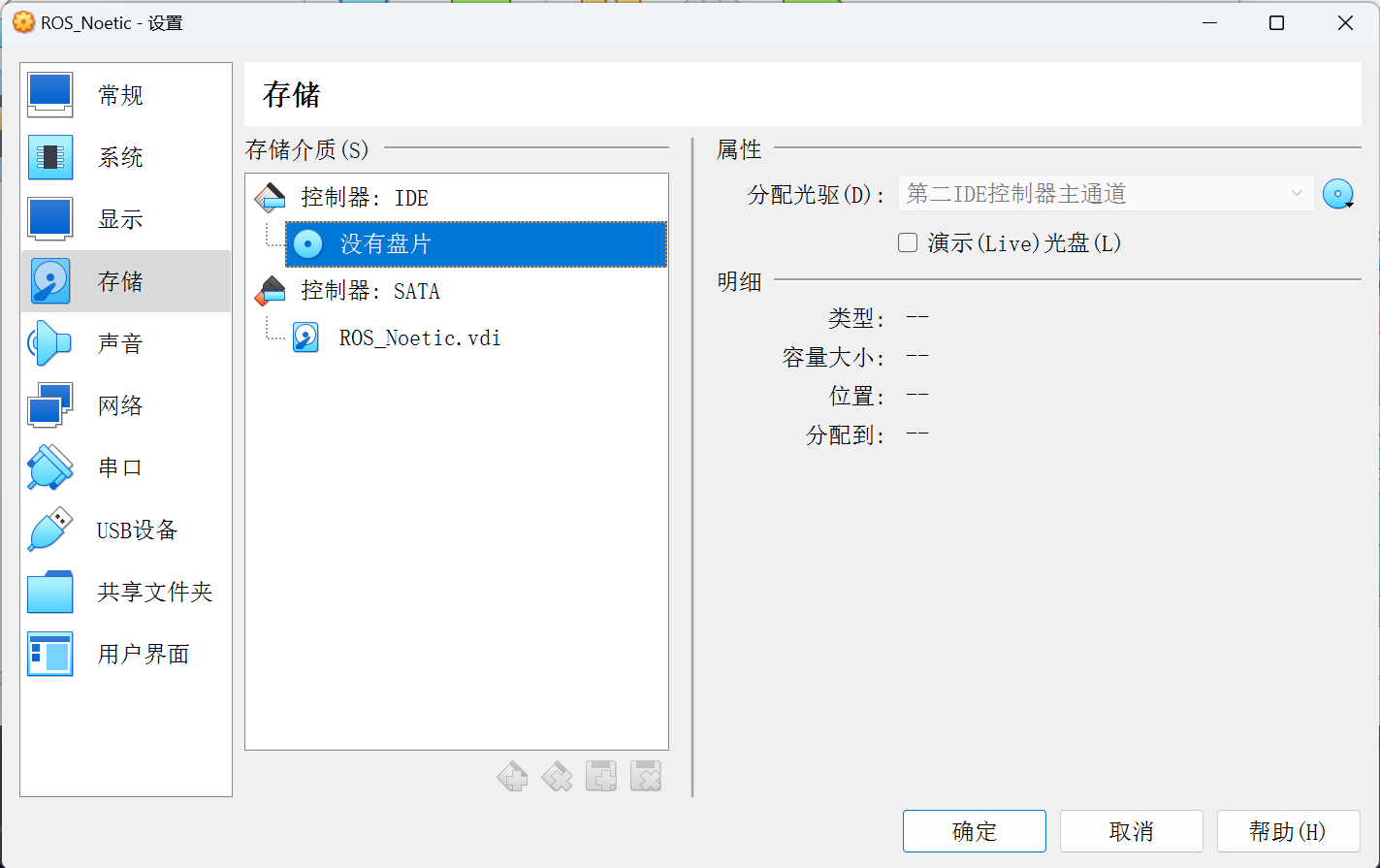The height and width of the screenshot is (868, 1380).
Task: Click the add attachment toolbar icon
Action: (601, 776)
